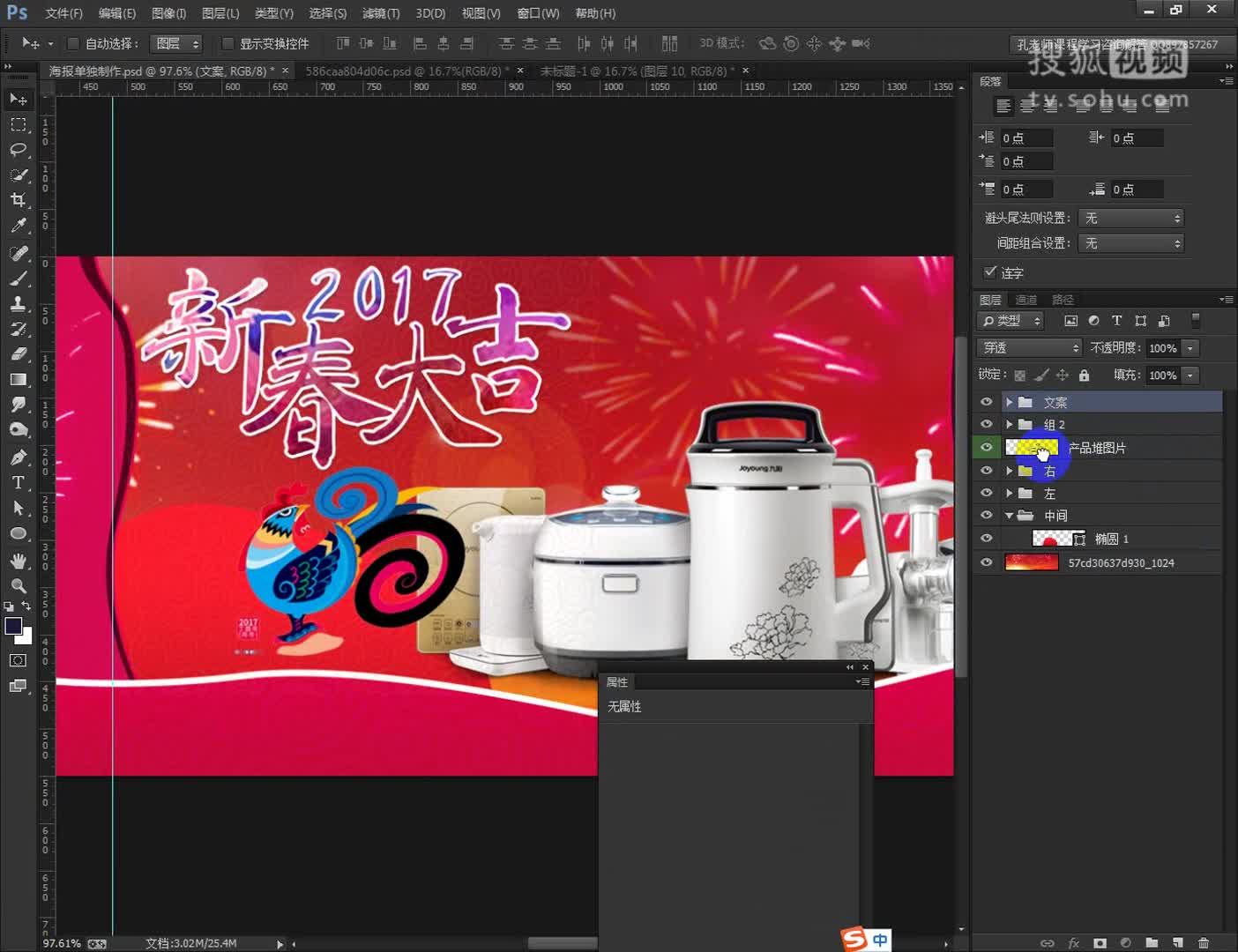Open the 图像(I) menu
Viewport: 1238px width, 952px height.
click(x=168, y=13)
